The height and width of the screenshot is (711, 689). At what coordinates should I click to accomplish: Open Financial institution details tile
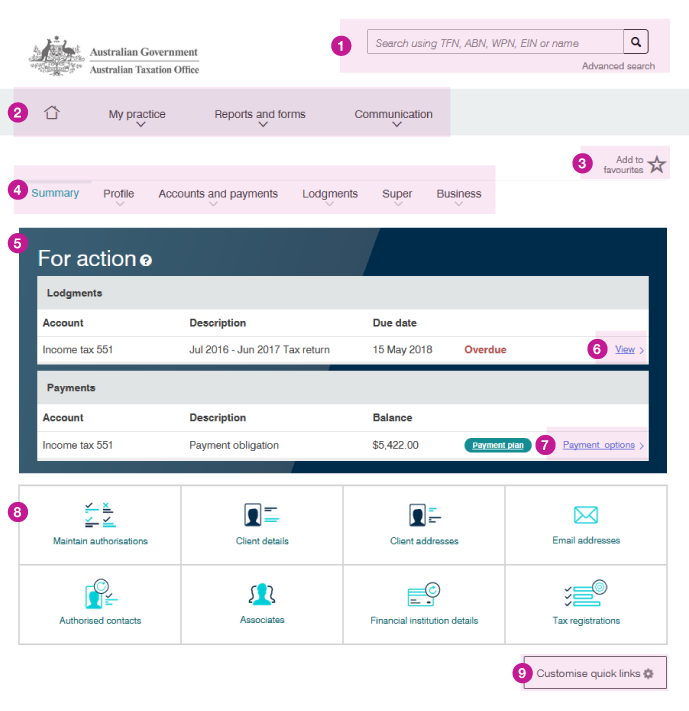point(424,603)
